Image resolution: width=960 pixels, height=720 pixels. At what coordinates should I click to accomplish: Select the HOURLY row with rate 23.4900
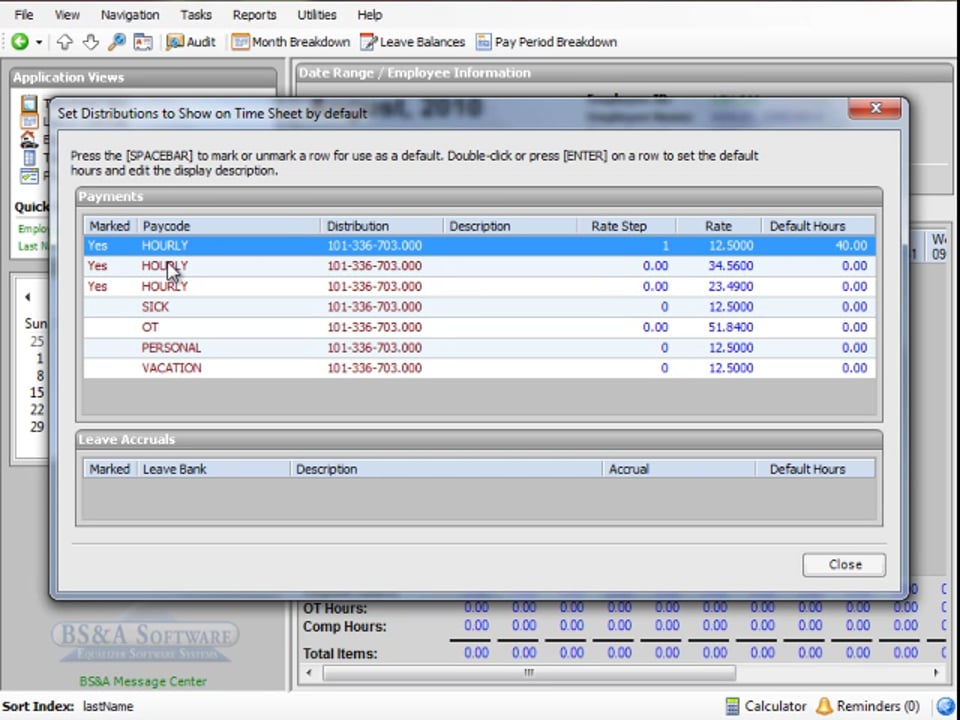click(x=479, y=286)
